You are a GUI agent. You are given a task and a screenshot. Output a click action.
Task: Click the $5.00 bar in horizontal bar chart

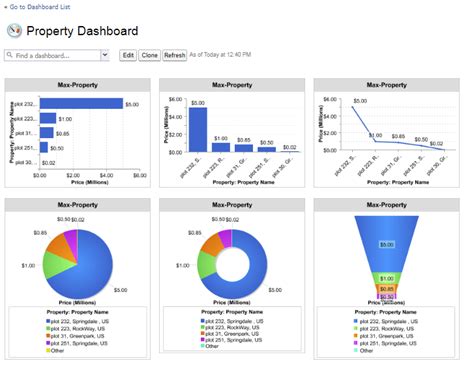point(81,104)
